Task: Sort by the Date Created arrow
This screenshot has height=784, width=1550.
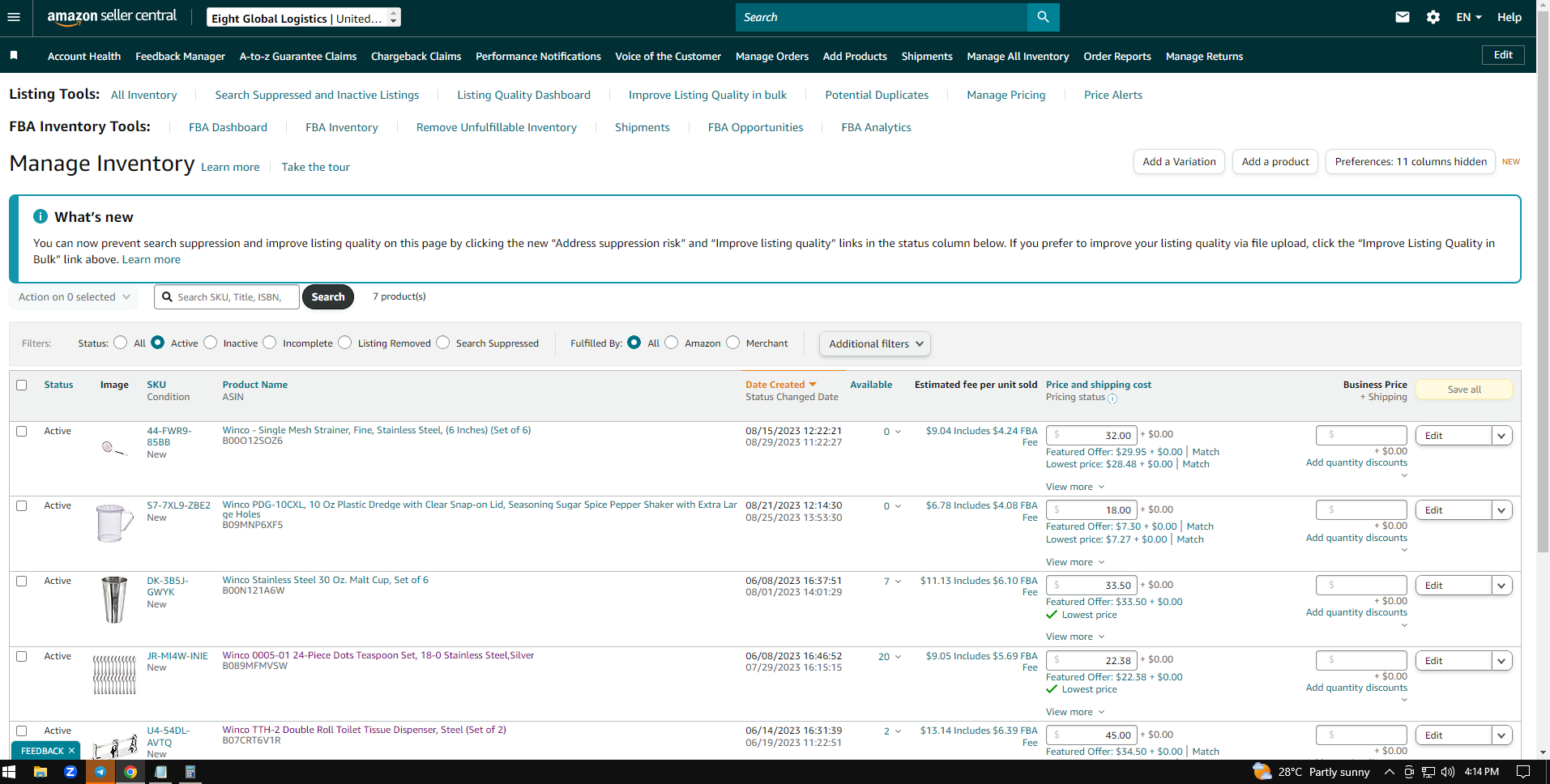Action: coord(813,385)
